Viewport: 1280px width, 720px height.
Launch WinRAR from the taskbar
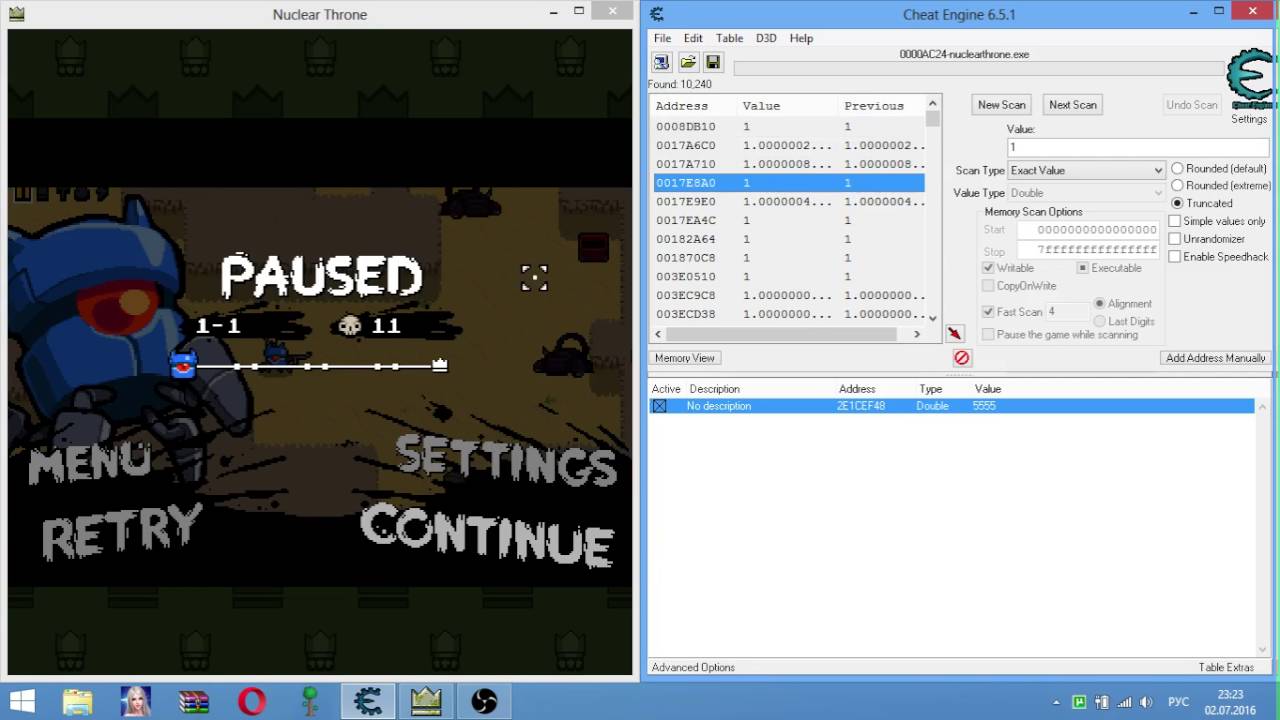pos(194,701)
